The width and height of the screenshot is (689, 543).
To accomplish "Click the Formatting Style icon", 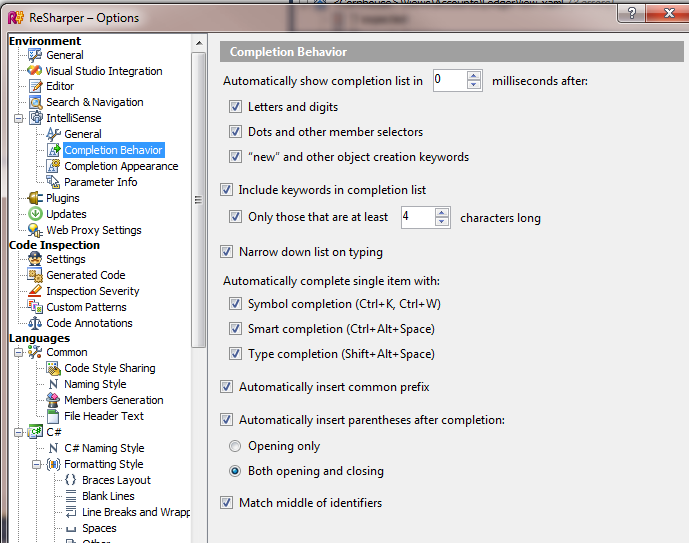I will (x=53, y=464).
